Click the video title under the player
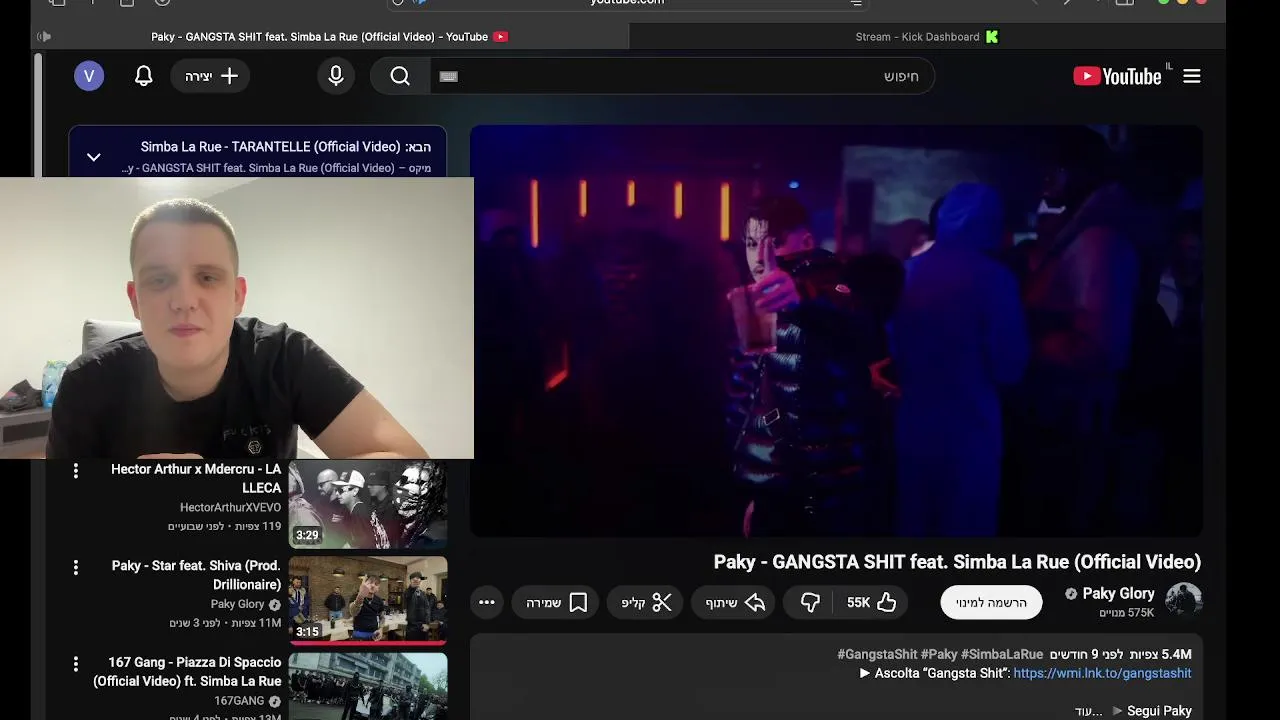1280x720 pixels. 957,562
